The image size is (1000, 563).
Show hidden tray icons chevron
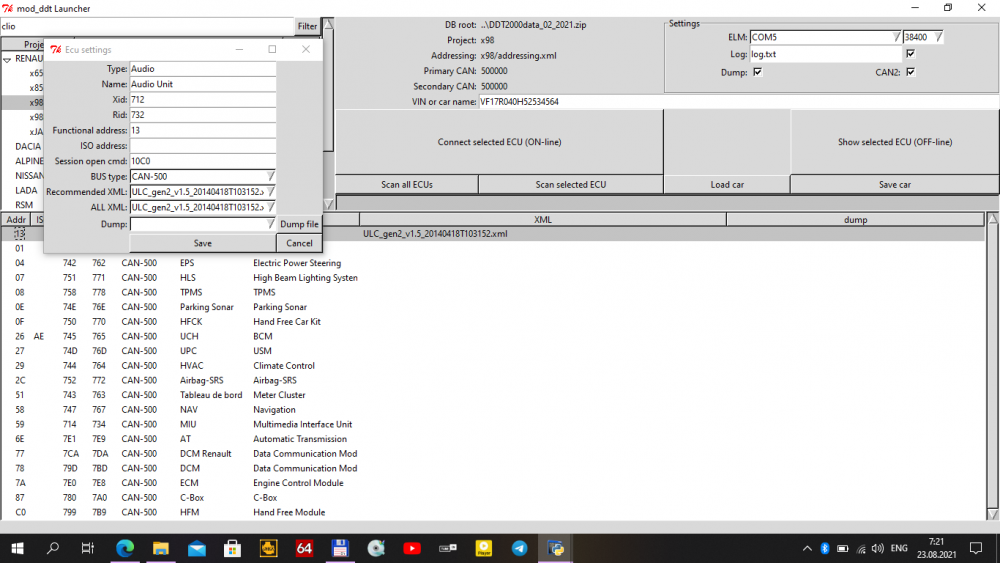pyautogui.click(x=807, y=548)
